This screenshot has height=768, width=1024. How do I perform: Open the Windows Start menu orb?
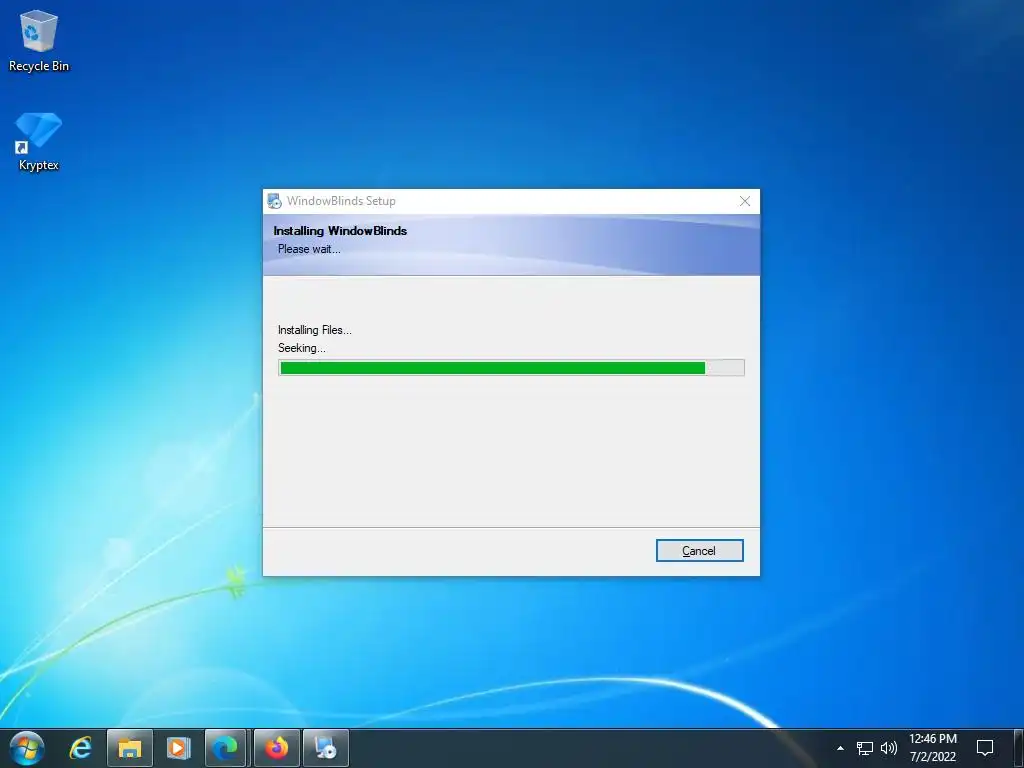[x=27, y=748]
